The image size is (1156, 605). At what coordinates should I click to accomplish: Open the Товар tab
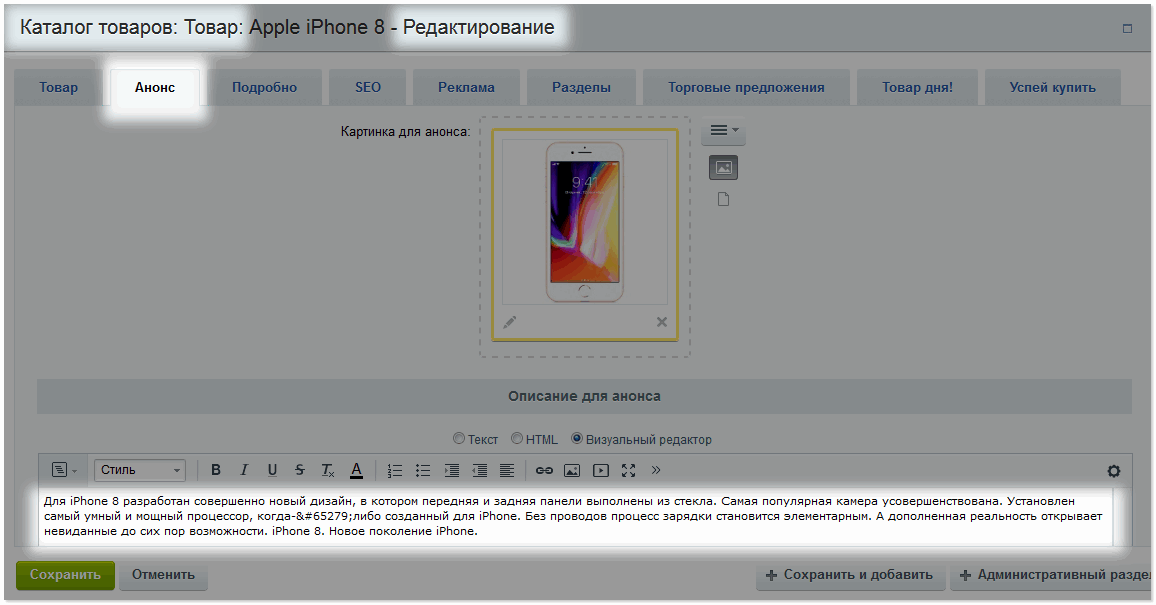coord(58,87)
